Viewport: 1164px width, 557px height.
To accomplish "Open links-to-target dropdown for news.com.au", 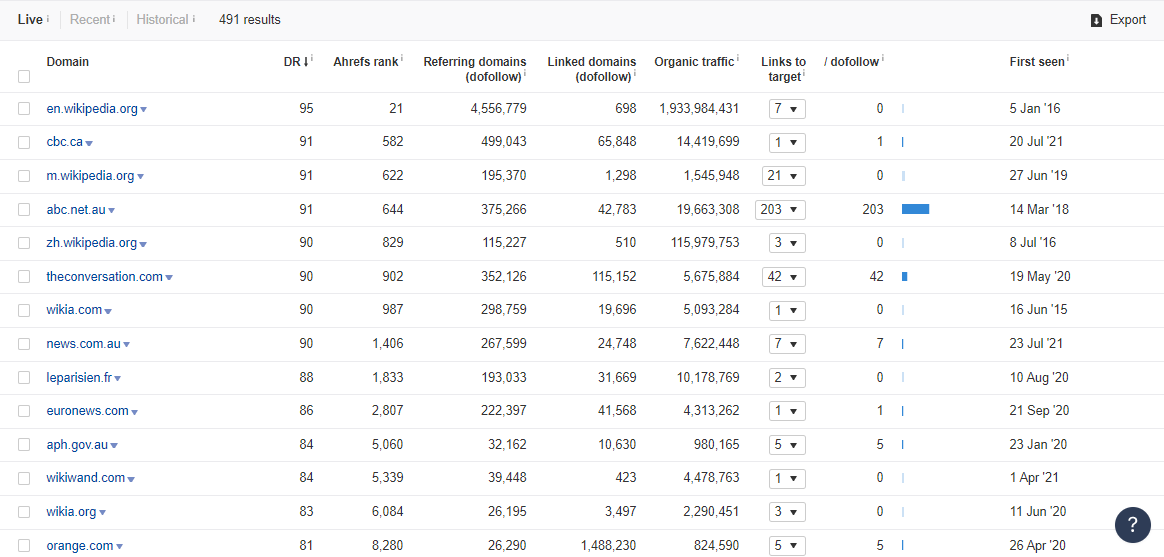I will [x=787, y=344].
